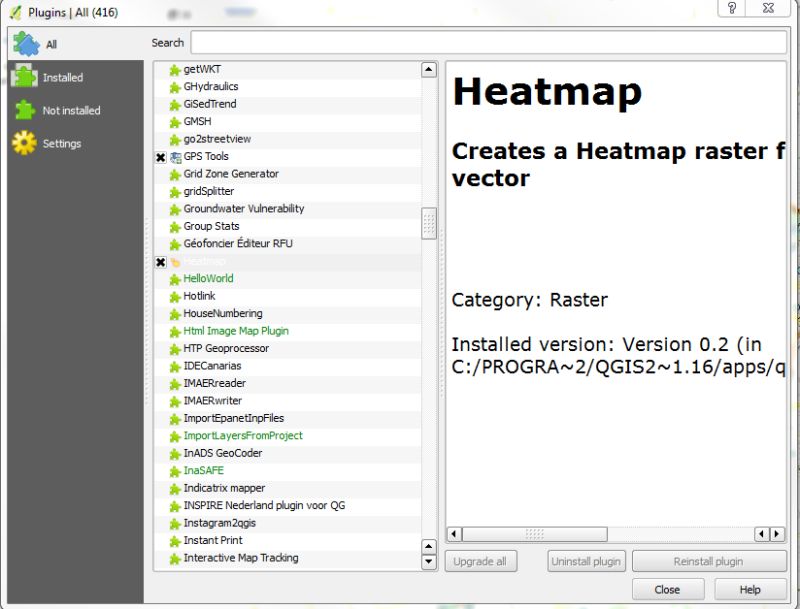Click the plugin list scroll-up arrow
Screen dimensions: 800x609
[430, 68]
